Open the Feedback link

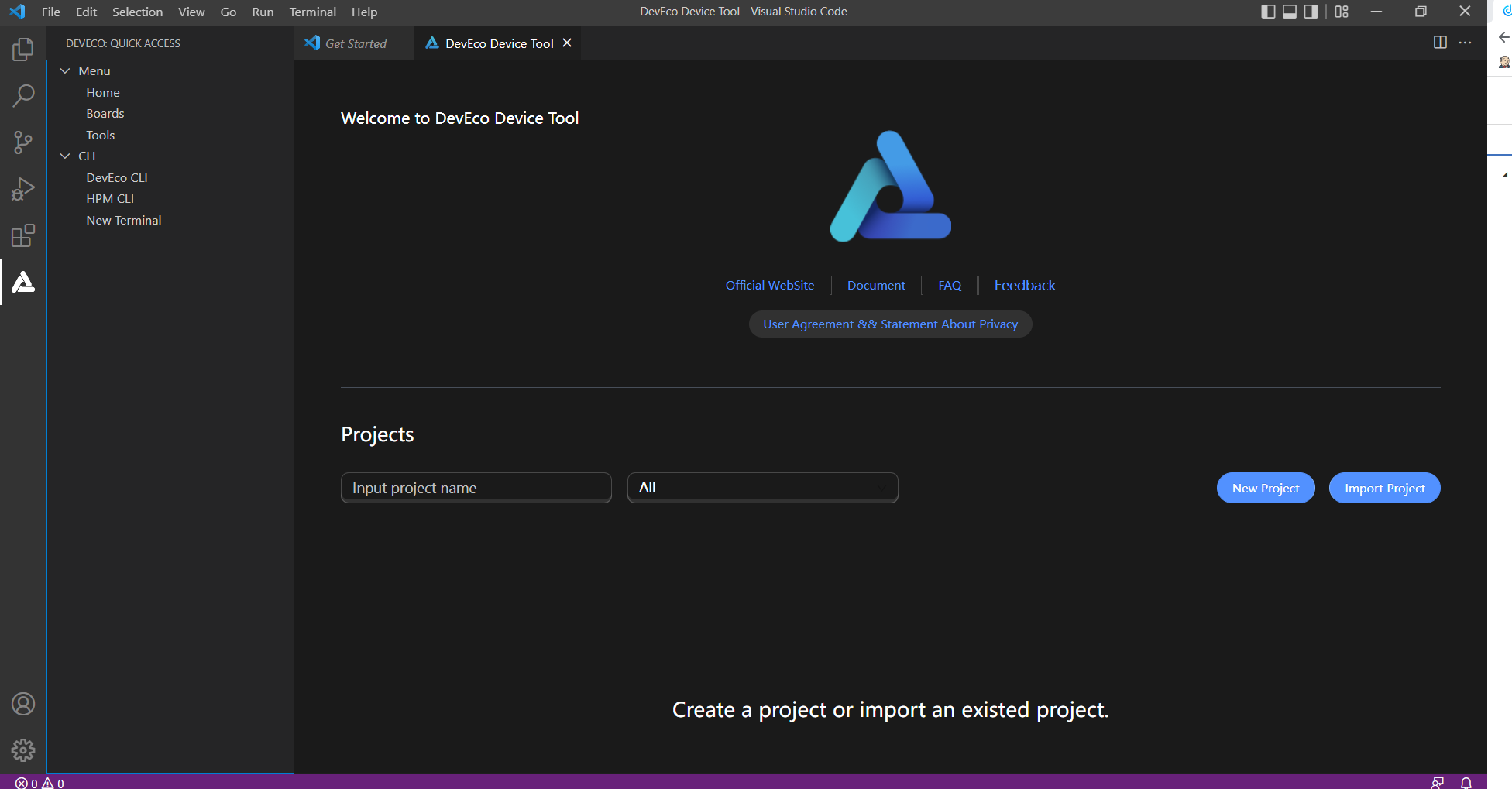[x=1025, y=285]
